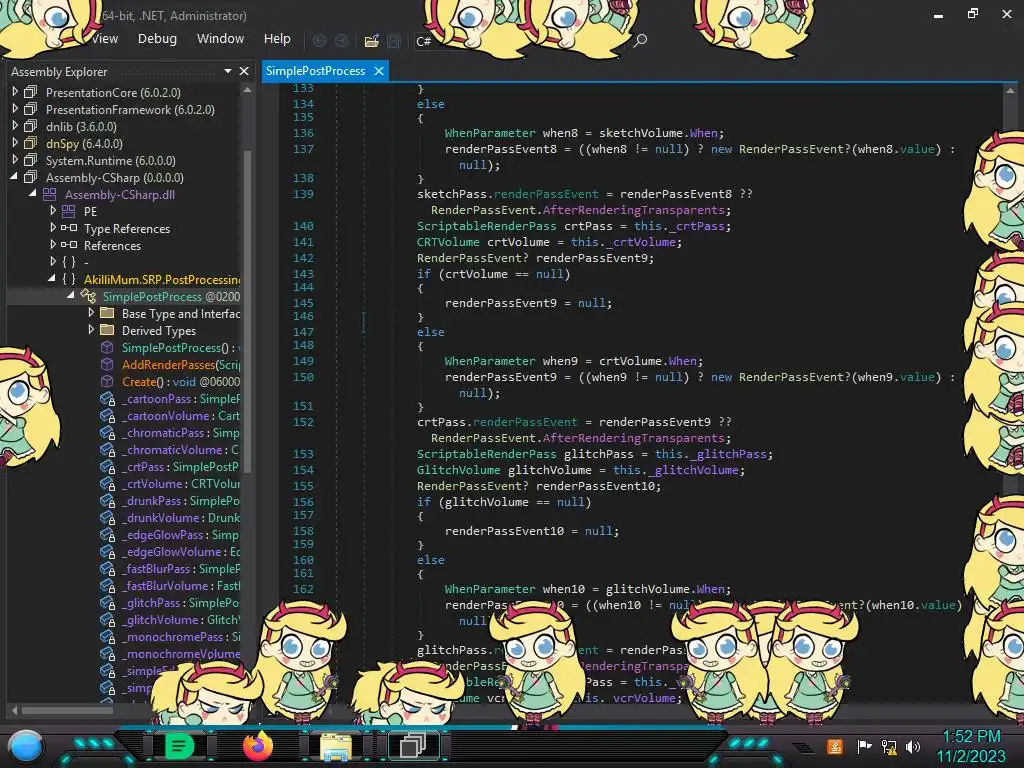Click the Derived Types folder icon
The width and height of the screenshot is (1024, 768).
coord(107,330)
